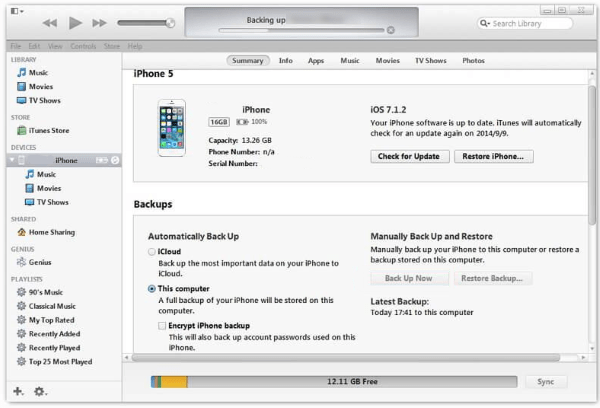
Task: Select the This computer radio button
Action: (152, 289)
